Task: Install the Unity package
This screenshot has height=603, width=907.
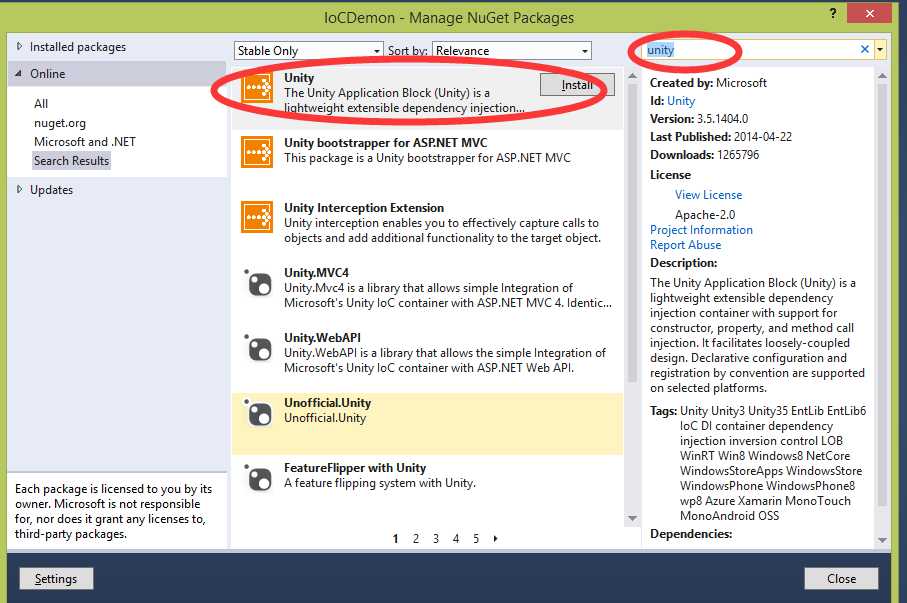Action: pos(577,85)
